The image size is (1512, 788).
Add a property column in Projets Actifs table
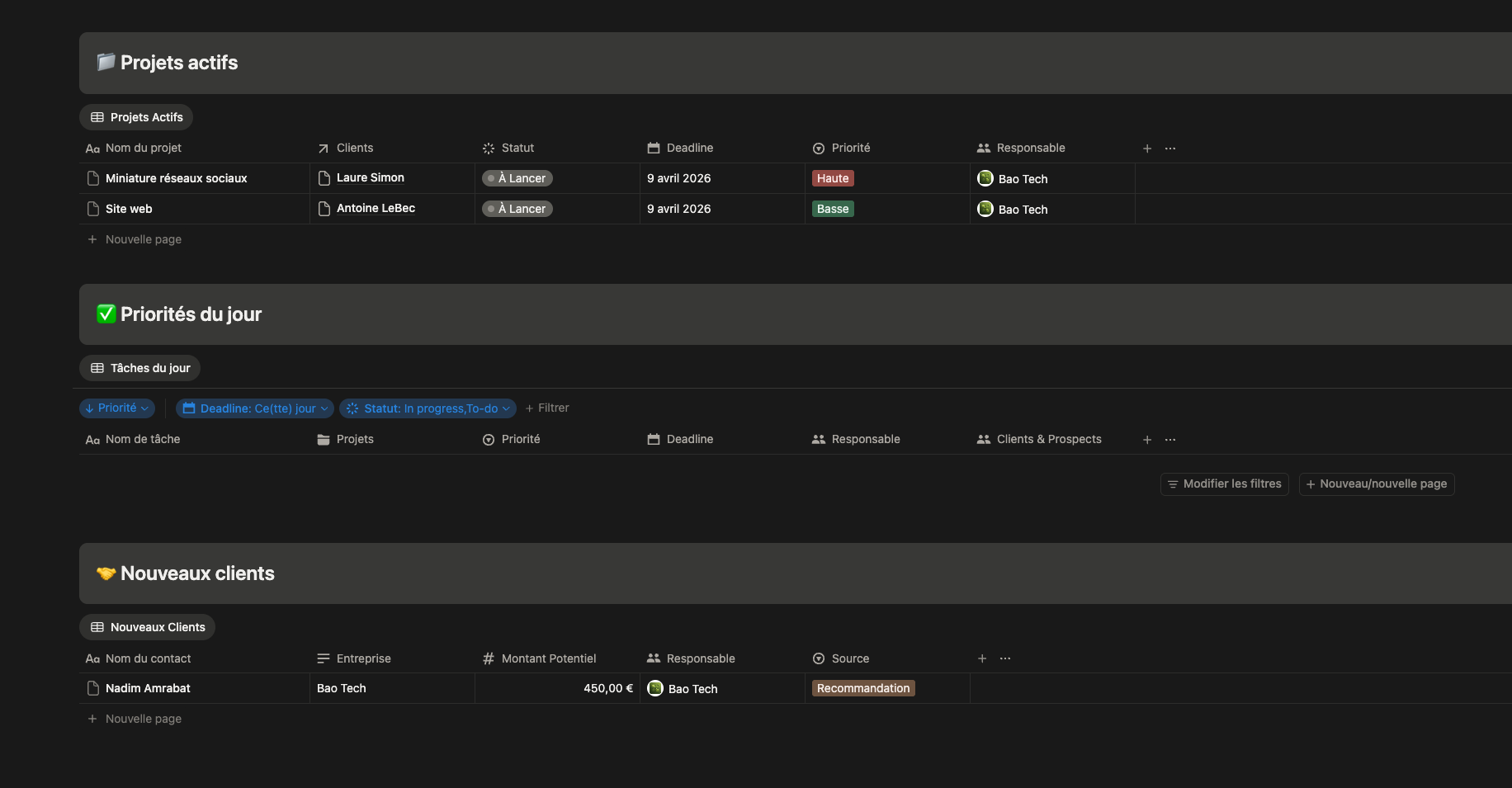(x=1147, y=149)
